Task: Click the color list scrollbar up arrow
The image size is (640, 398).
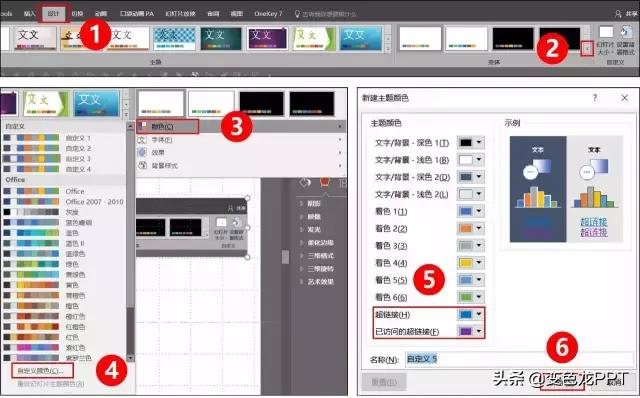Action: (x=130, y=126)
